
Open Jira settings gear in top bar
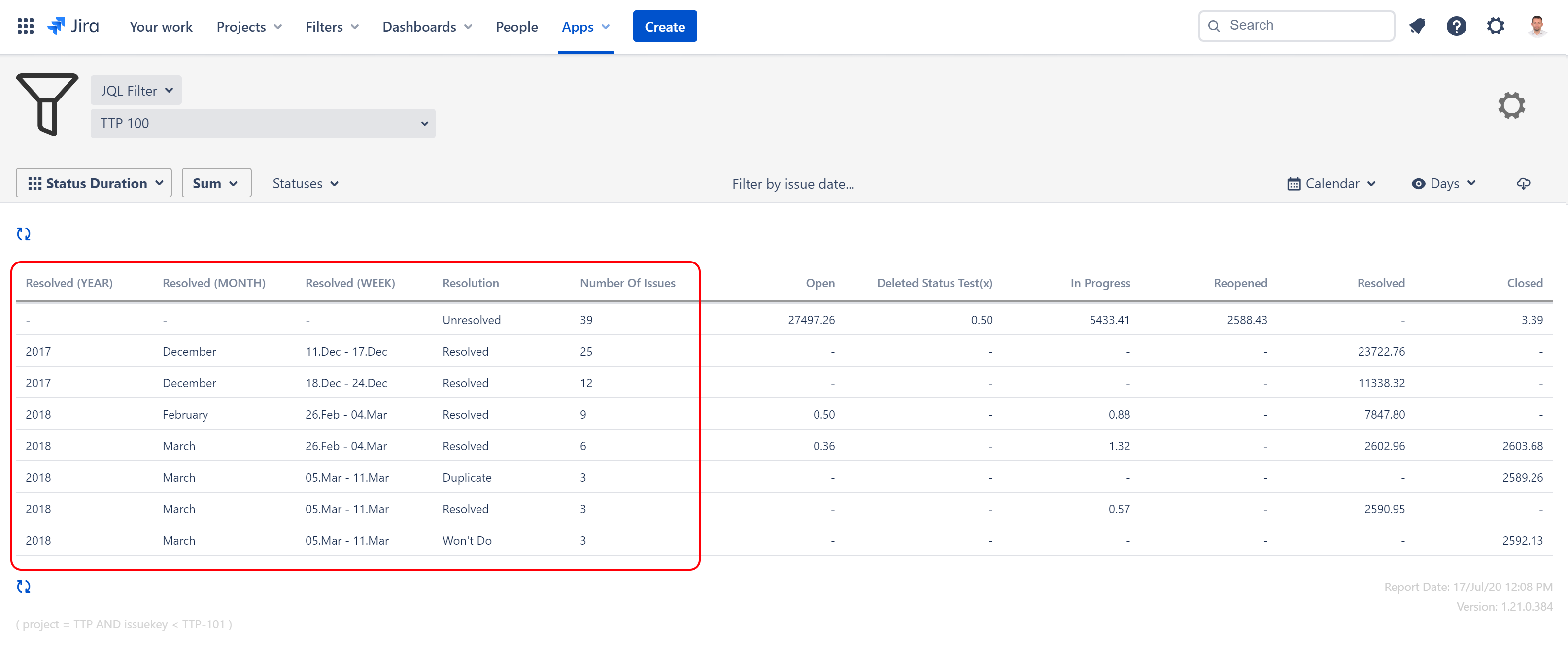tap(1495, 26)
